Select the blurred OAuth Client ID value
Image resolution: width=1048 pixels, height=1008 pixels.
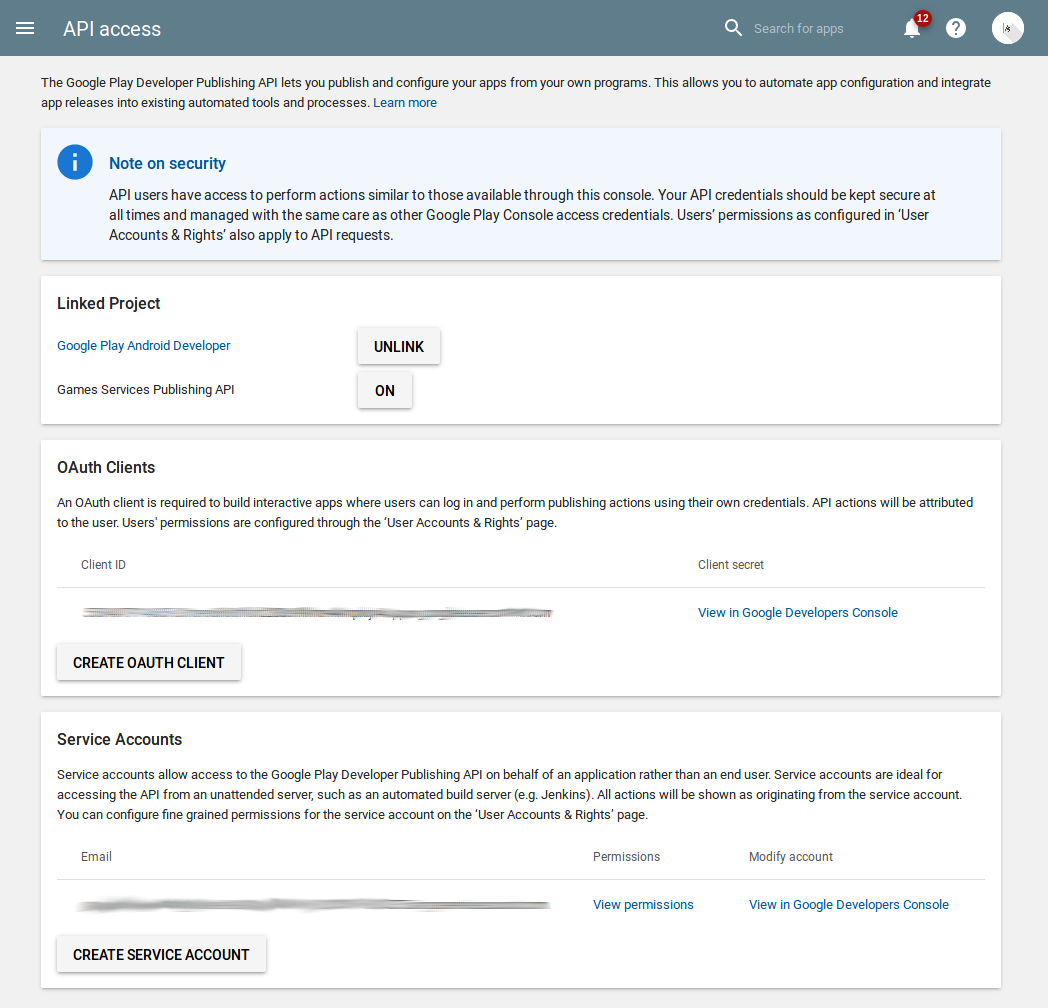318,612
